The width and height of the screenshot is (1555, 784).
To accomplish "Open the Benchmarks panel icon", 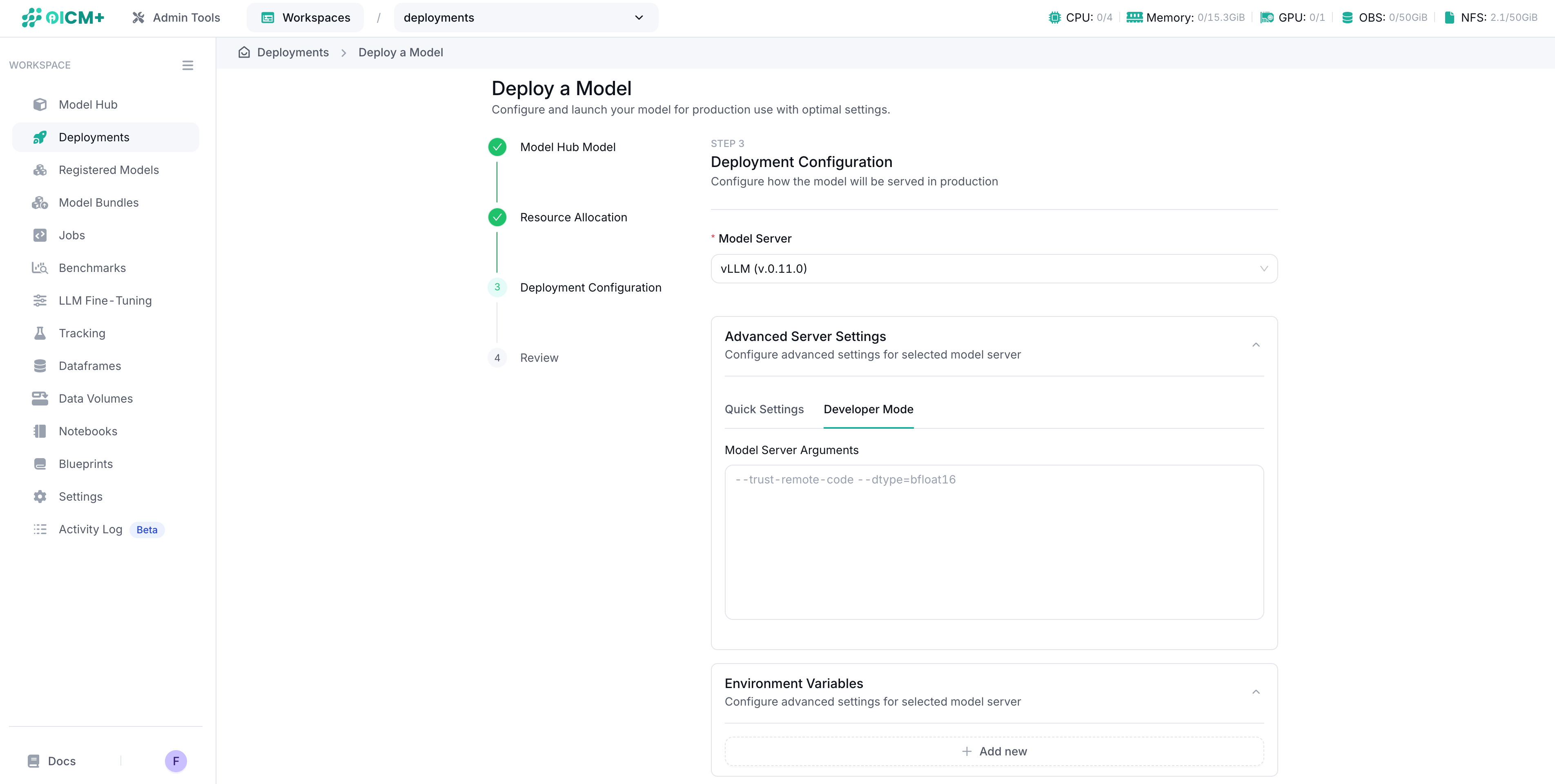I will coord(40,267).
